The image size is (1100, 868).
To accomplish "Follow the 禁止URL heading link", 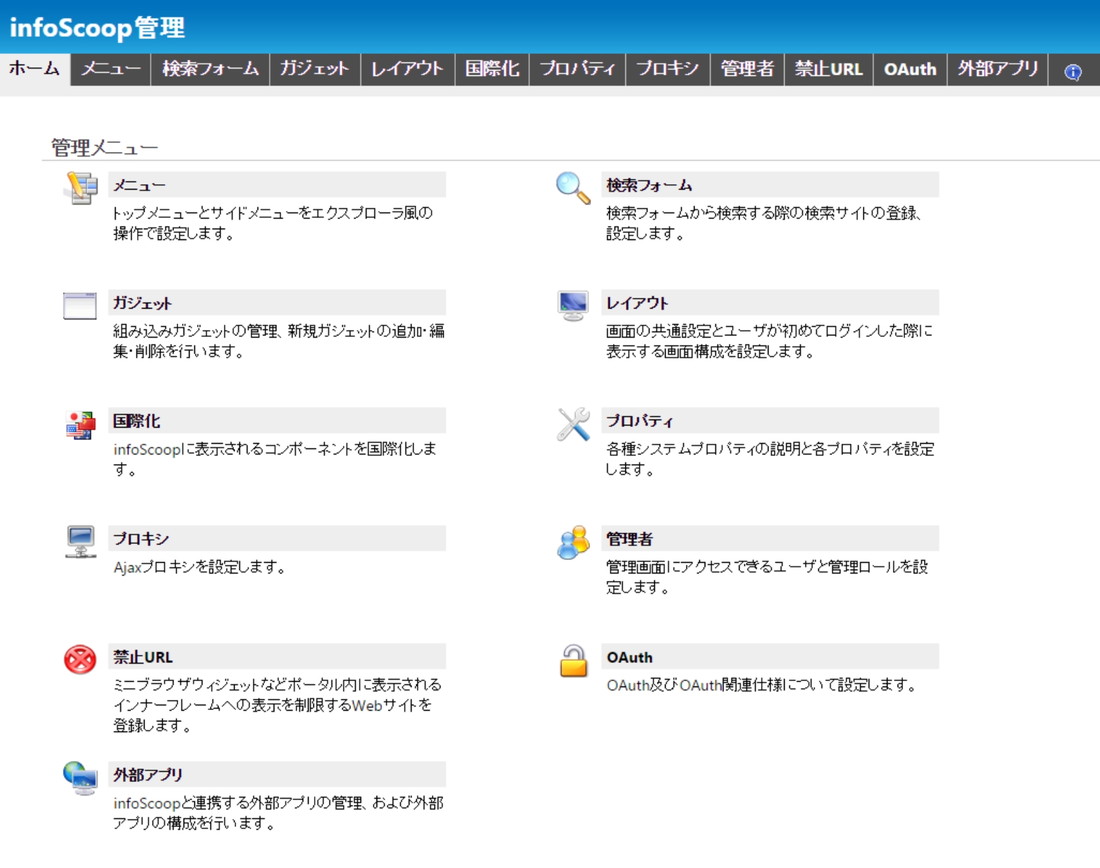I will click(x=143, y=657).
